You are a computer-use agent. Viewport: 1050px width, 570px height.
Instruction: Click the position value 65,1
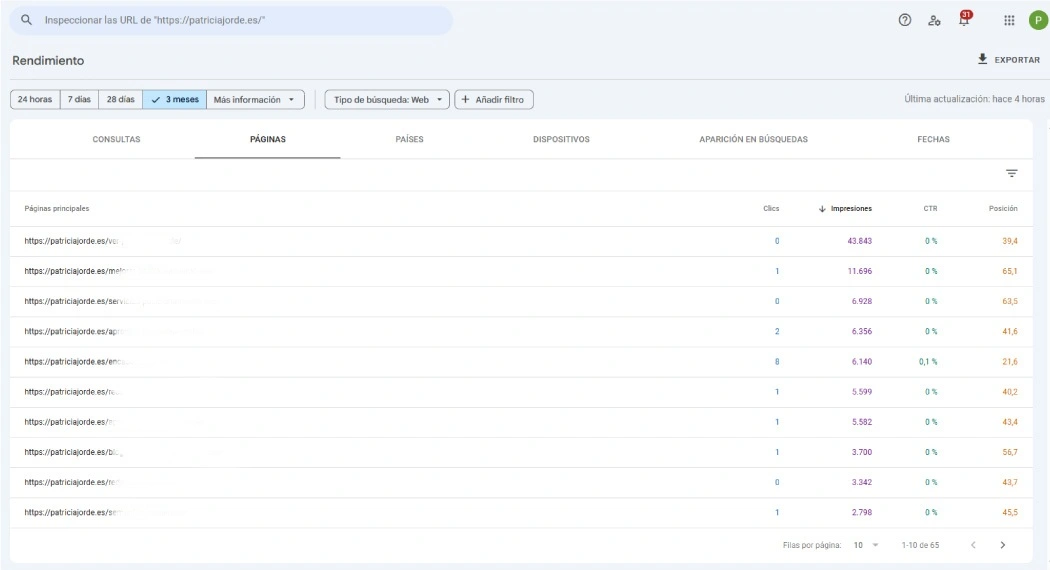(x=1010, y=271)
